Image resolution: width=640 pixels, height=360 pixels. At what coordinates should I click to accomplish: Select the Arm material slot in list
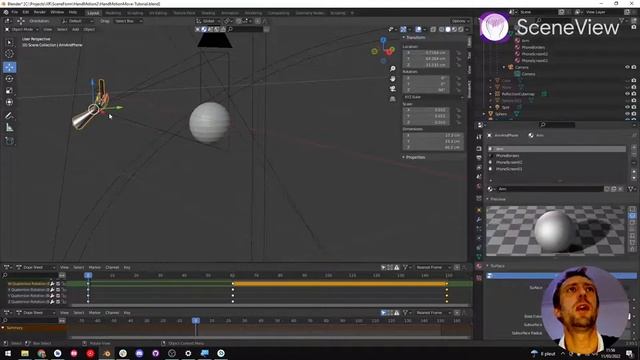point(557,149)
